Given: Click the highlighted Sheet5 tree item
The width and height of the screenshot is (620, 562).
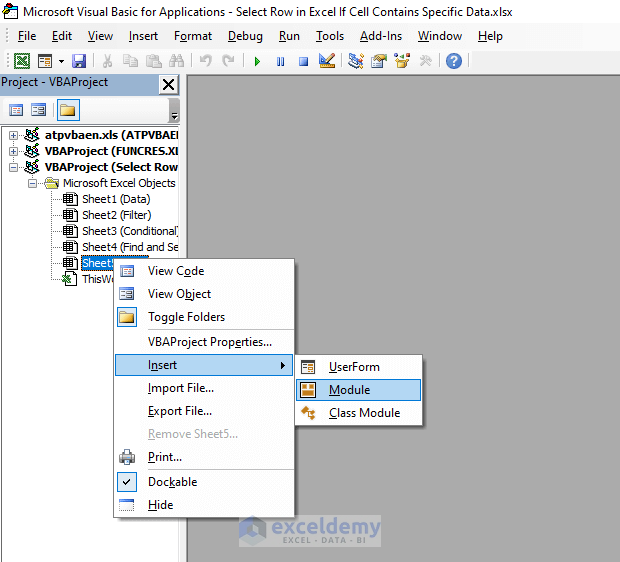Looking at the screenshot, I should click(98, 263).
